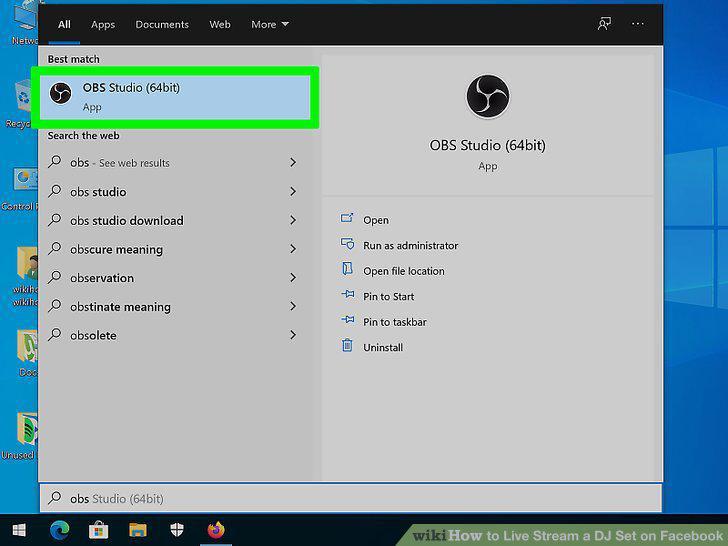Screen dimensions: 728x546
Task: Open the feedback person icon
Action: [604, 24]
